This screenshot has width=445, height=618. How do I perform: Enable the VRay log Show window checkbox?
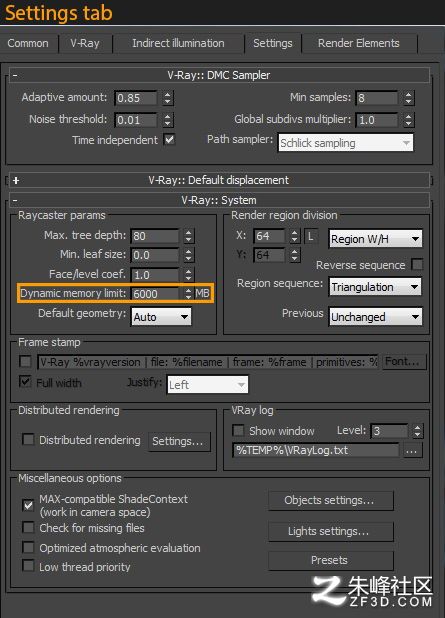[x=238, y=430]
